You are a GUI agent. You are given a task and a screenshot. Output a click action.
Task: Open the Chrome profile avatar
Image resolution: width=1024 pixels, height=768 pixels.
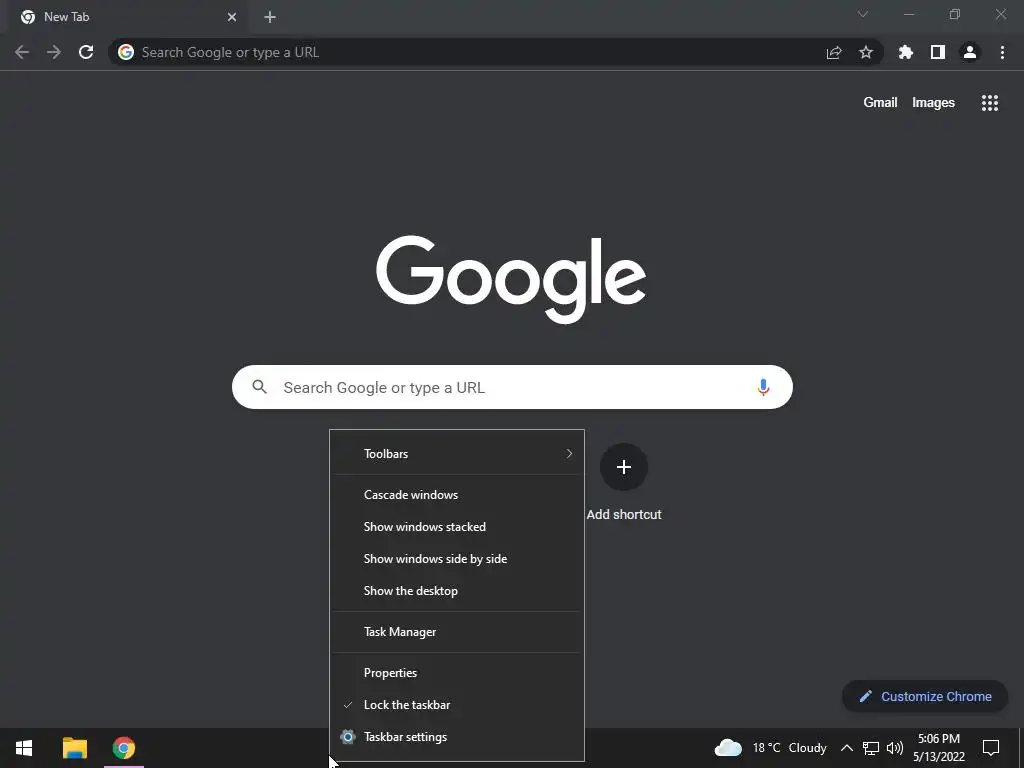(970, 52)
